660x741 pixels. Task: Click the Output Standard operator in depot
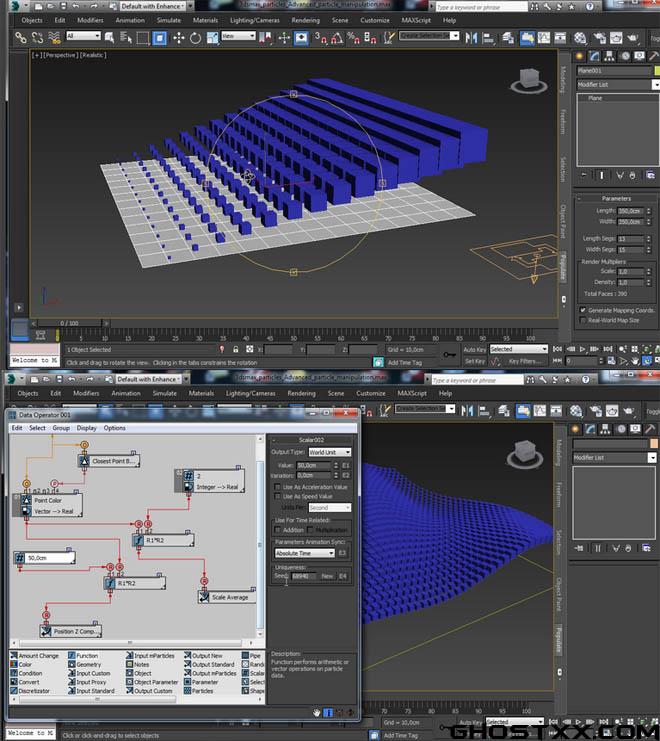pyautogui.click(x=209, y=664)
